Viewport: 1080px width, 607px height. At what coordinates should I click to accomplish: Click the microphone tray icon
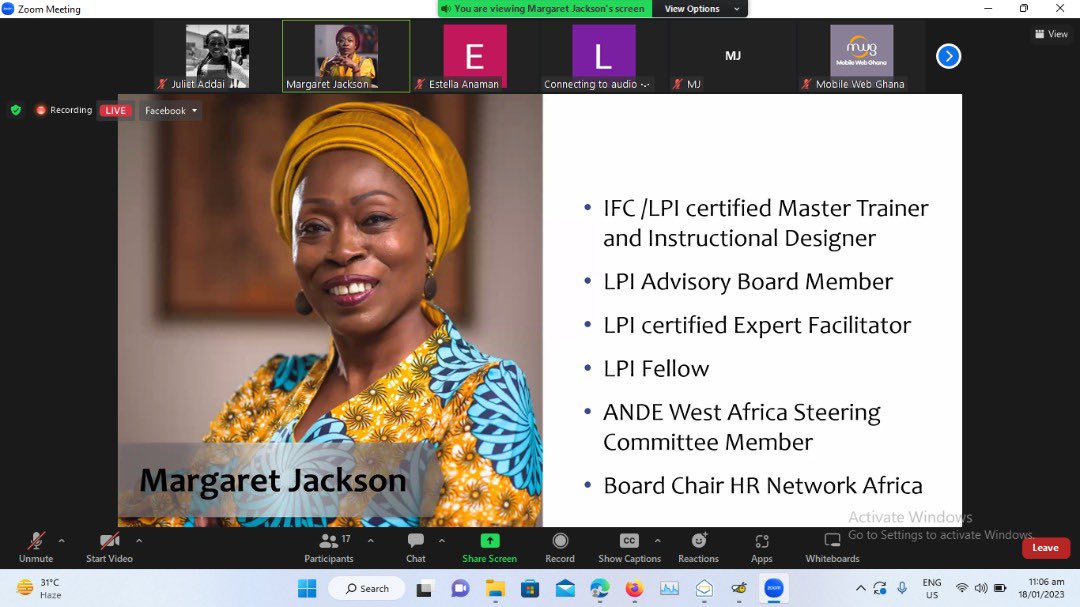(x=902, y=588)
